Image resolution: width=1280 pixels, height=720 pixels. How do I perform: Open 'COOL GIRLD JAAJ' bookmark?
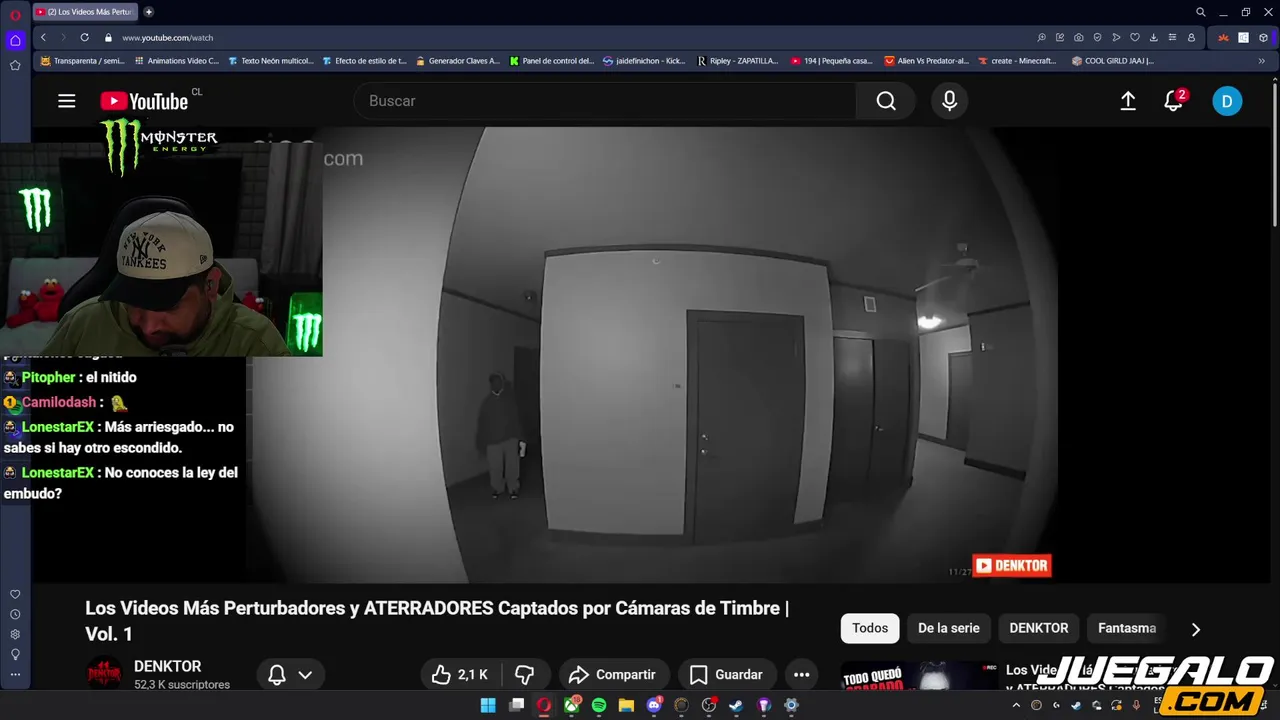tap(1112, 61)
